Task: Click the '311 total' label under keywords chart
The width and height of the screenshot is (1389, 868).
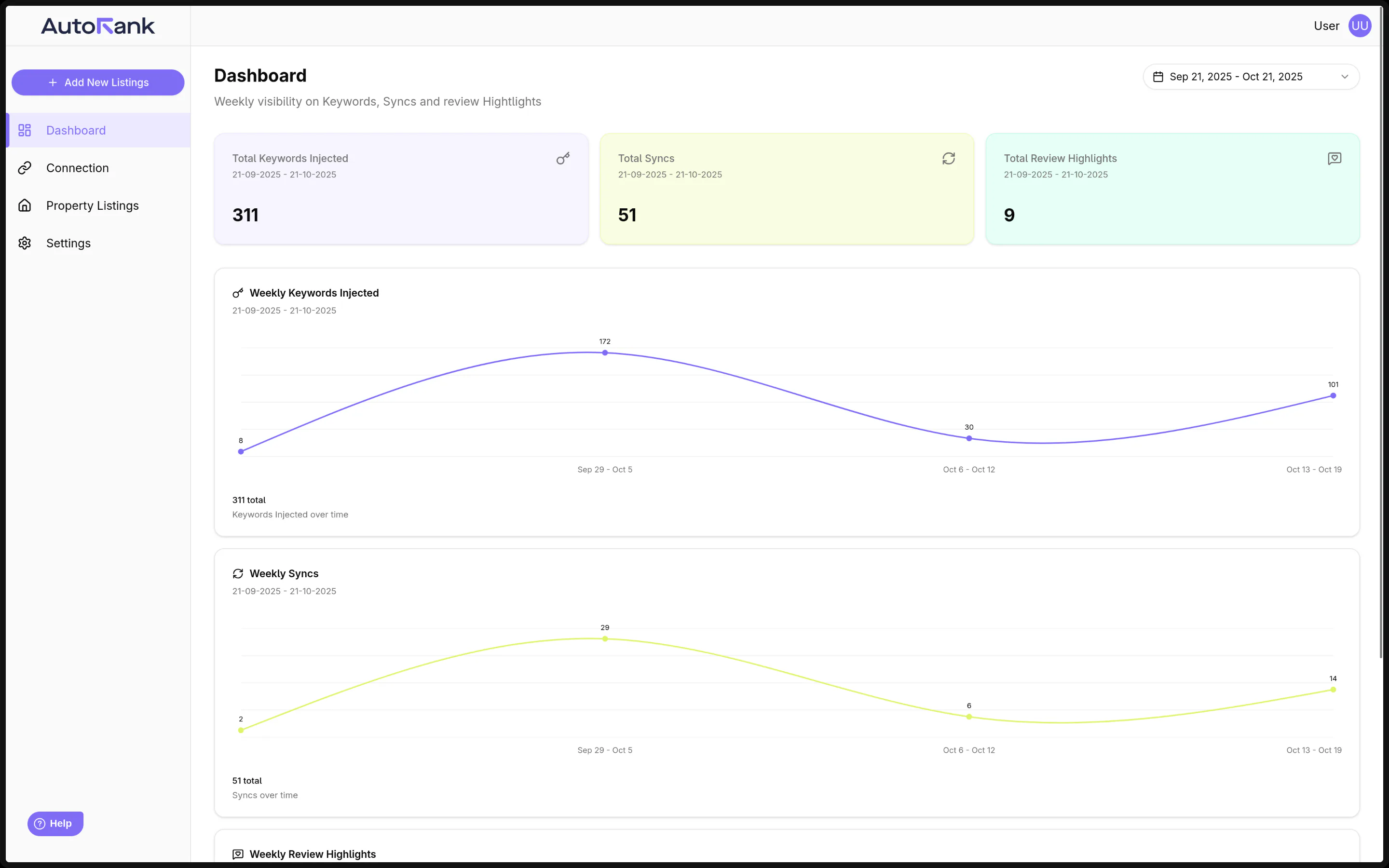Action: point(248,500)
